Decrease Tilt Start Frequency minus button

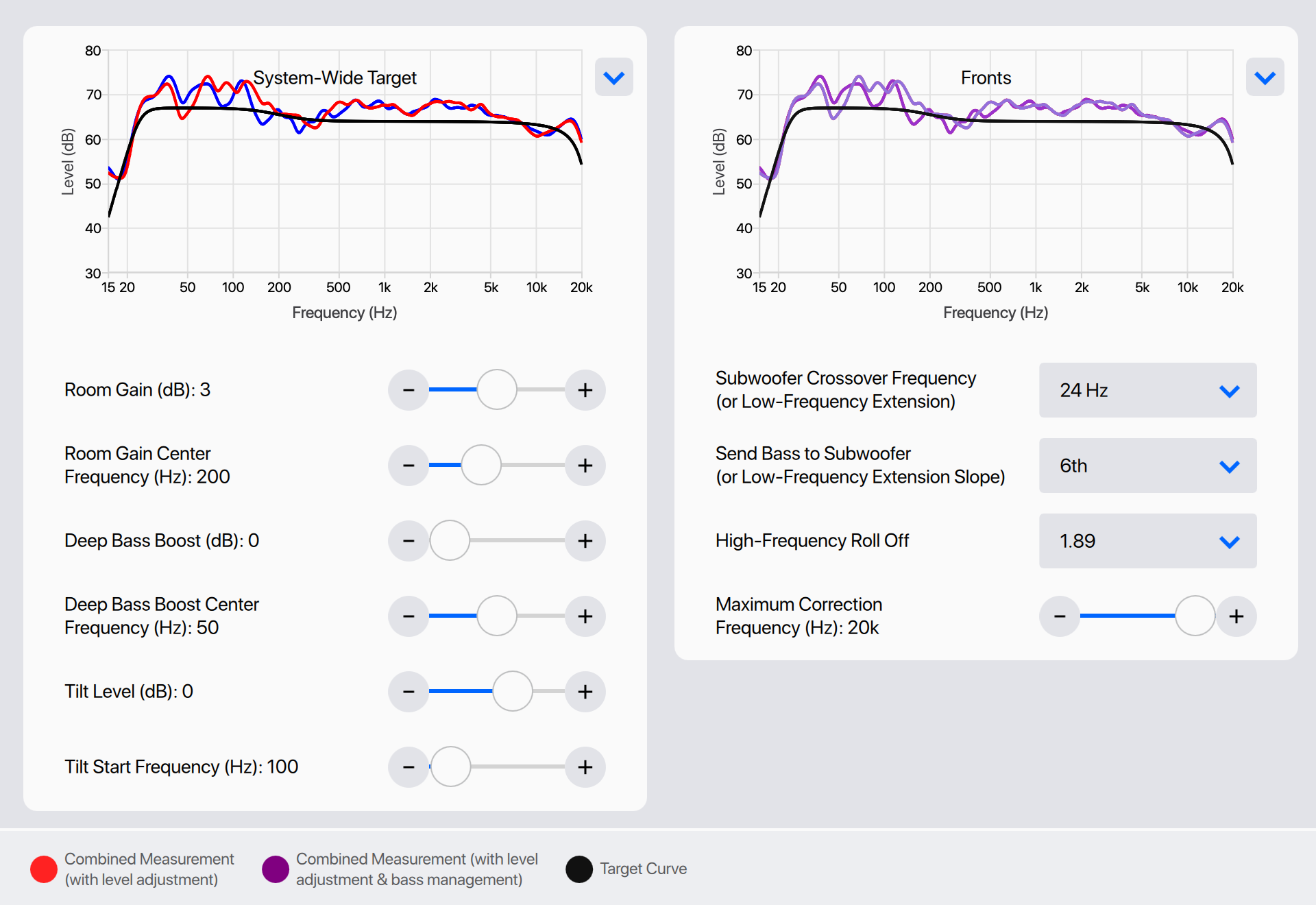(409, 767)
